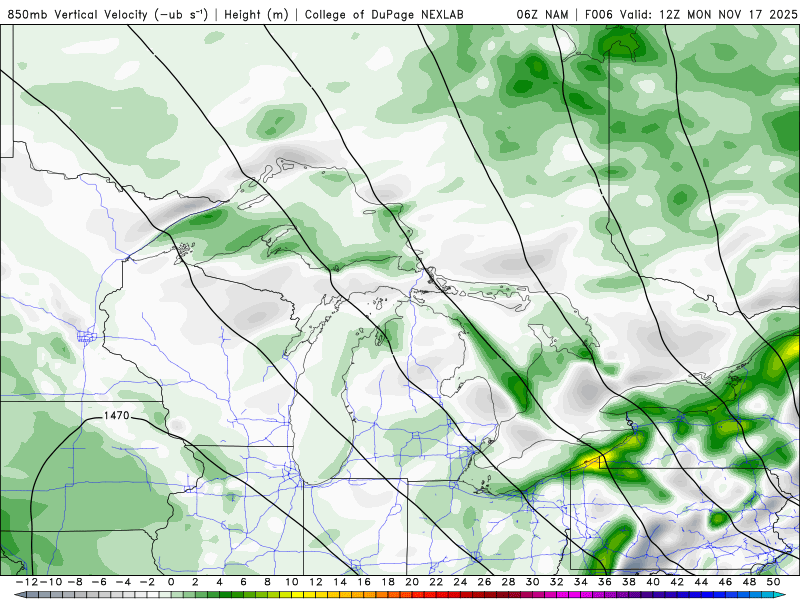800x600 pixels.
Task: Click the "-4" value on color scale
Action: tap(123, 582)
